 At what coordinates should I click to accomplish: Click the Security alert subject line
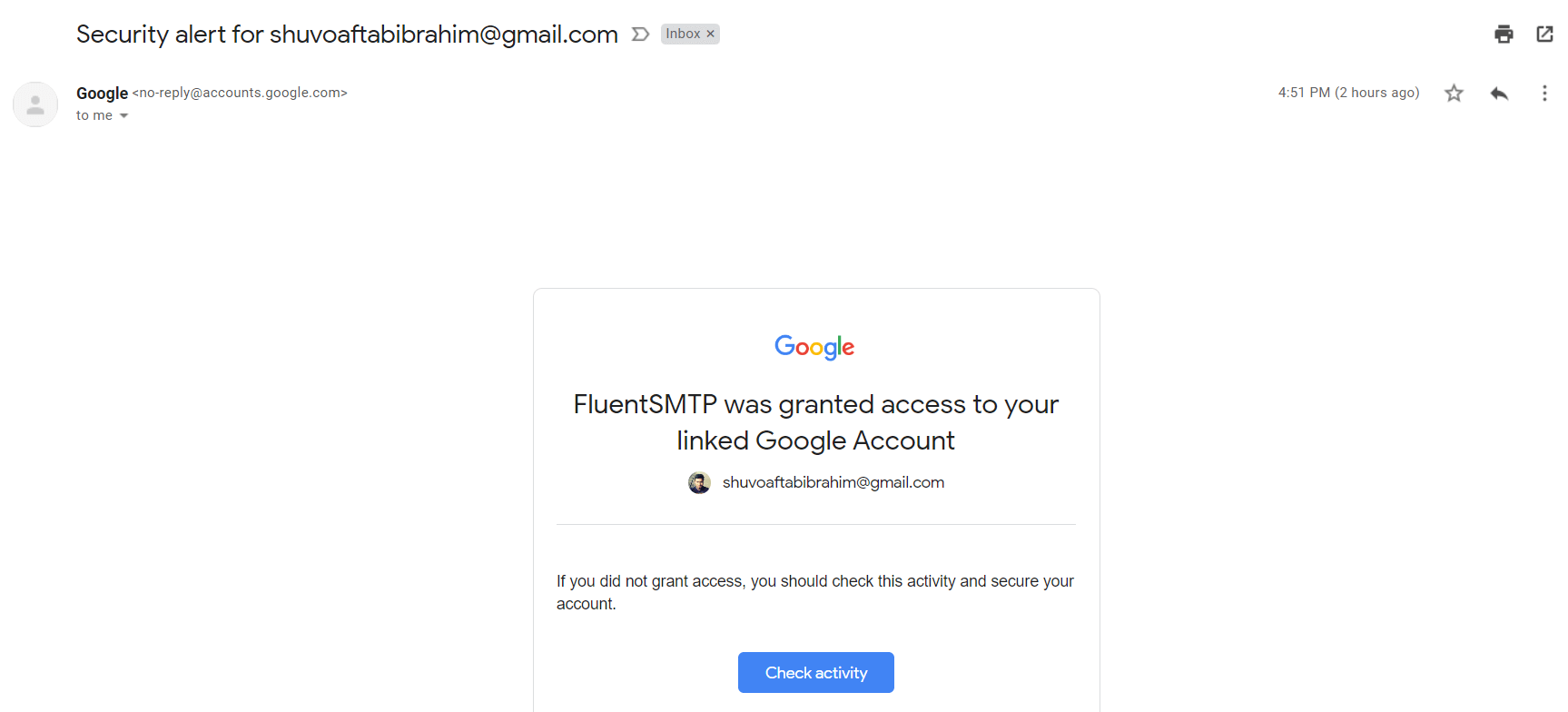pos(347,35)
